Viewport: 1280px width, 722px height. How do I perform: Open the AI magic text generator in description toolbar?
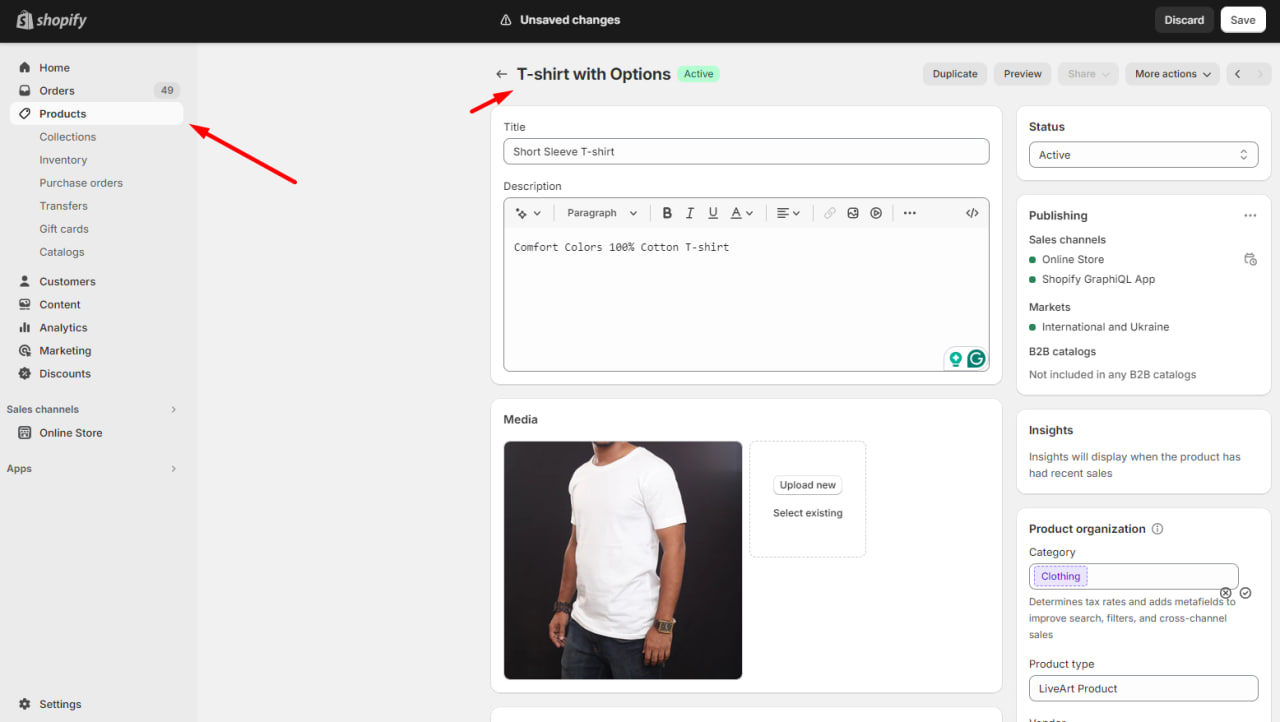[527, 213]
